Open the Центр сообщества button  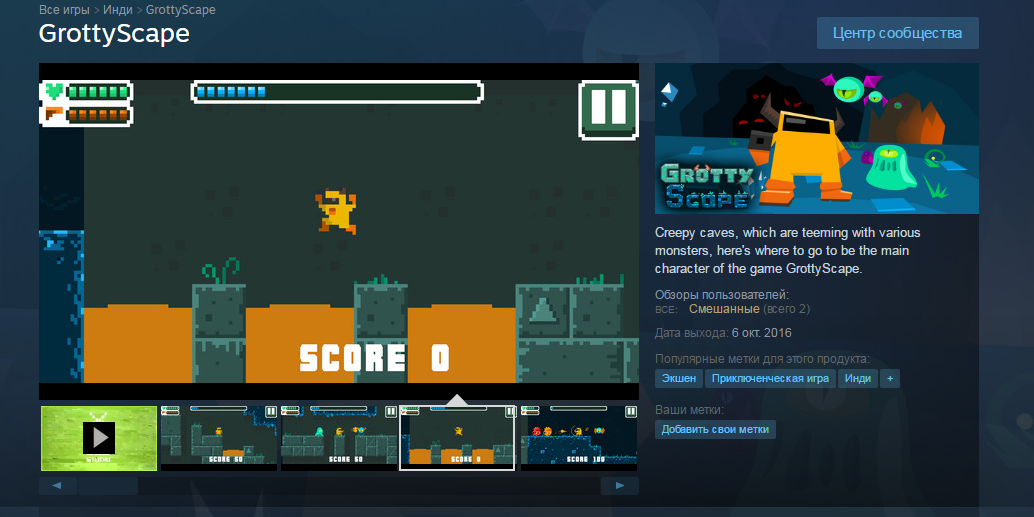click(897, 33)
